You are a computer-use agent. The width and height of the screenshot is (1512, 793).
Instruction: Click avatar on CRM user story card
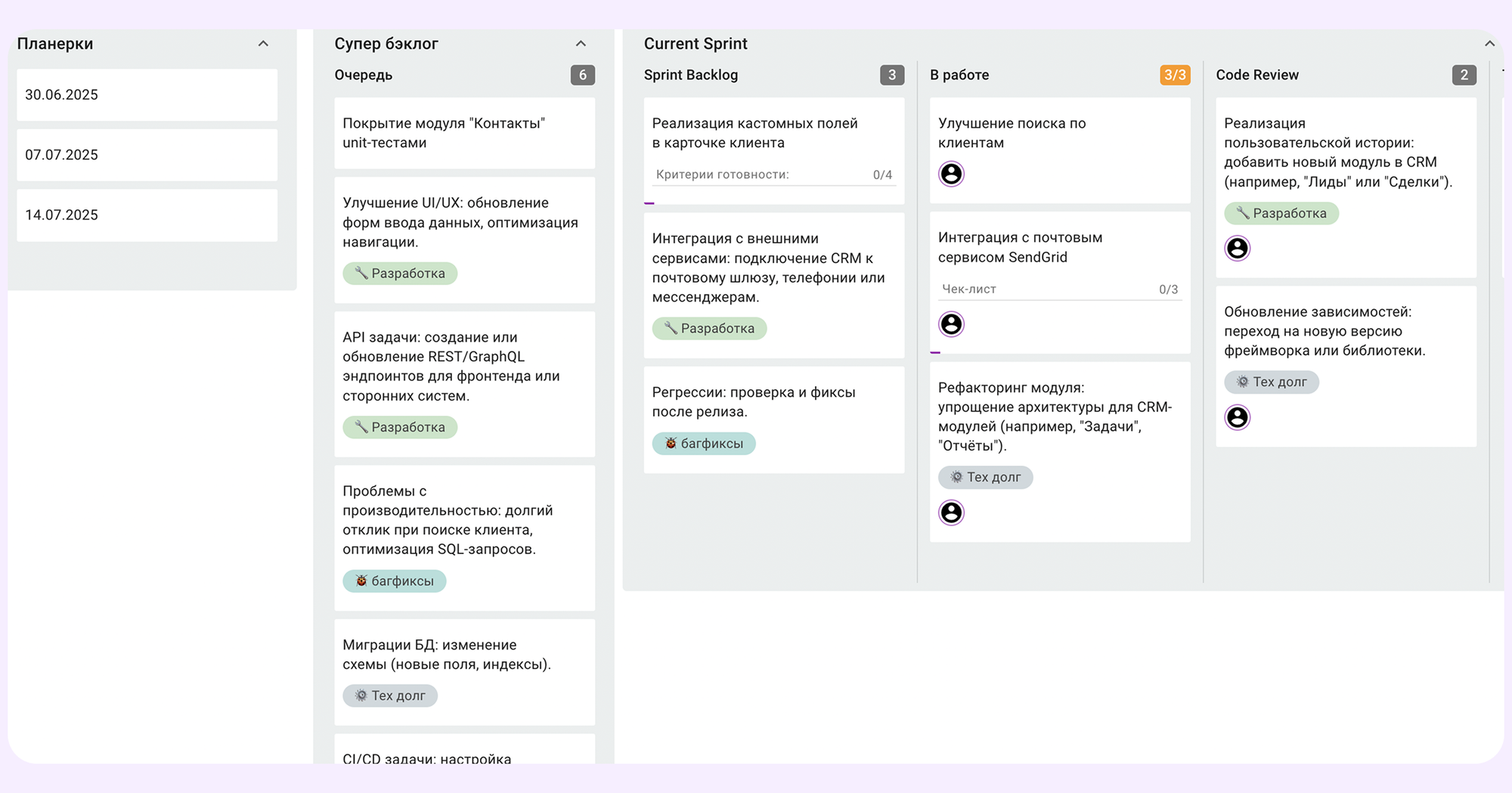point(1237,248)
